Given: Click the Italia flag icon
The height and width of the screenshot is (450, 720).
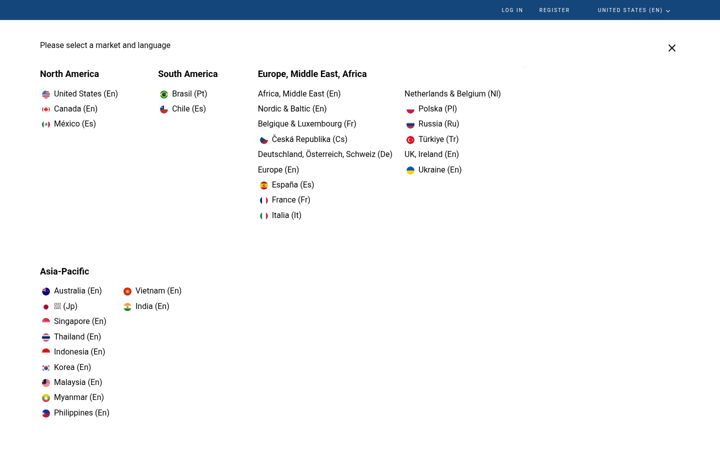Looking at the screenshot, I should pyautogui.click(x=264, y=215).
